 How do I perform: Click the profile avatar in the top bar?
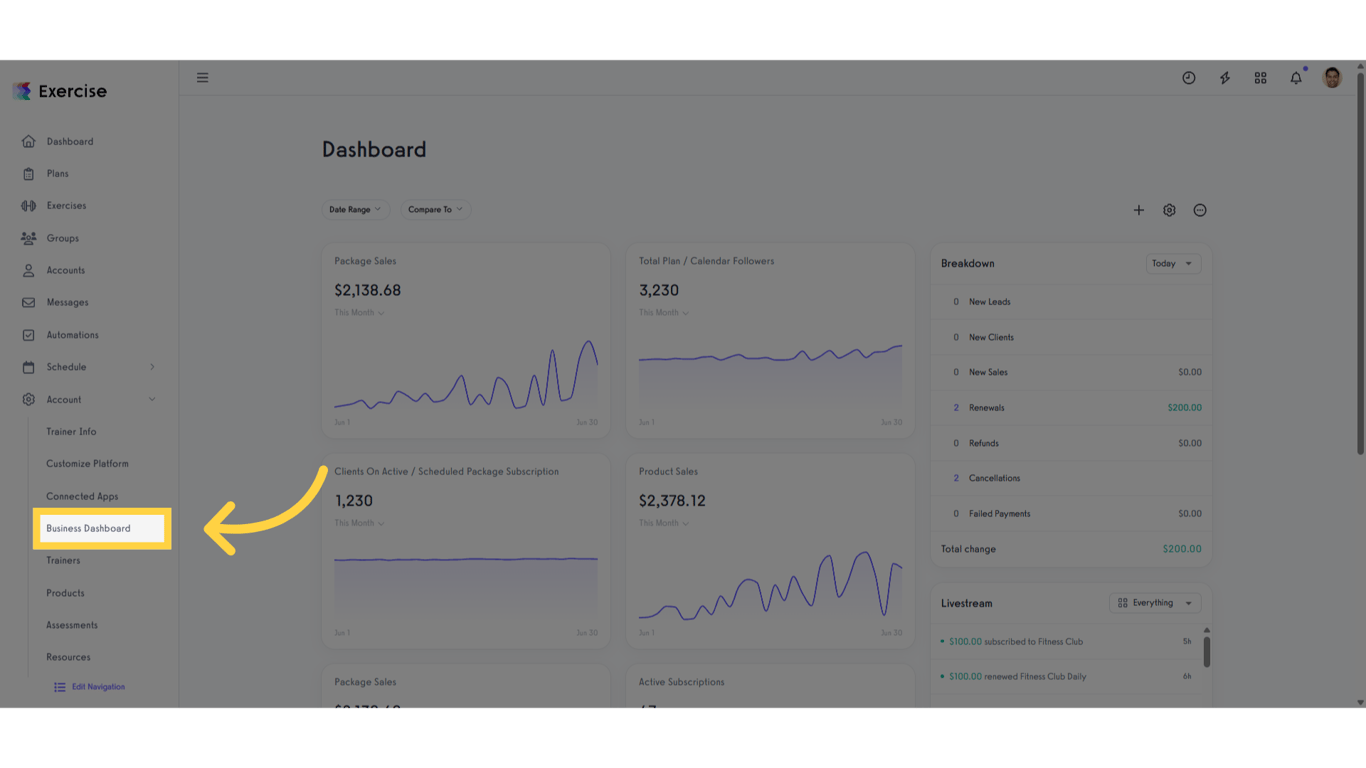(1332, 77)
